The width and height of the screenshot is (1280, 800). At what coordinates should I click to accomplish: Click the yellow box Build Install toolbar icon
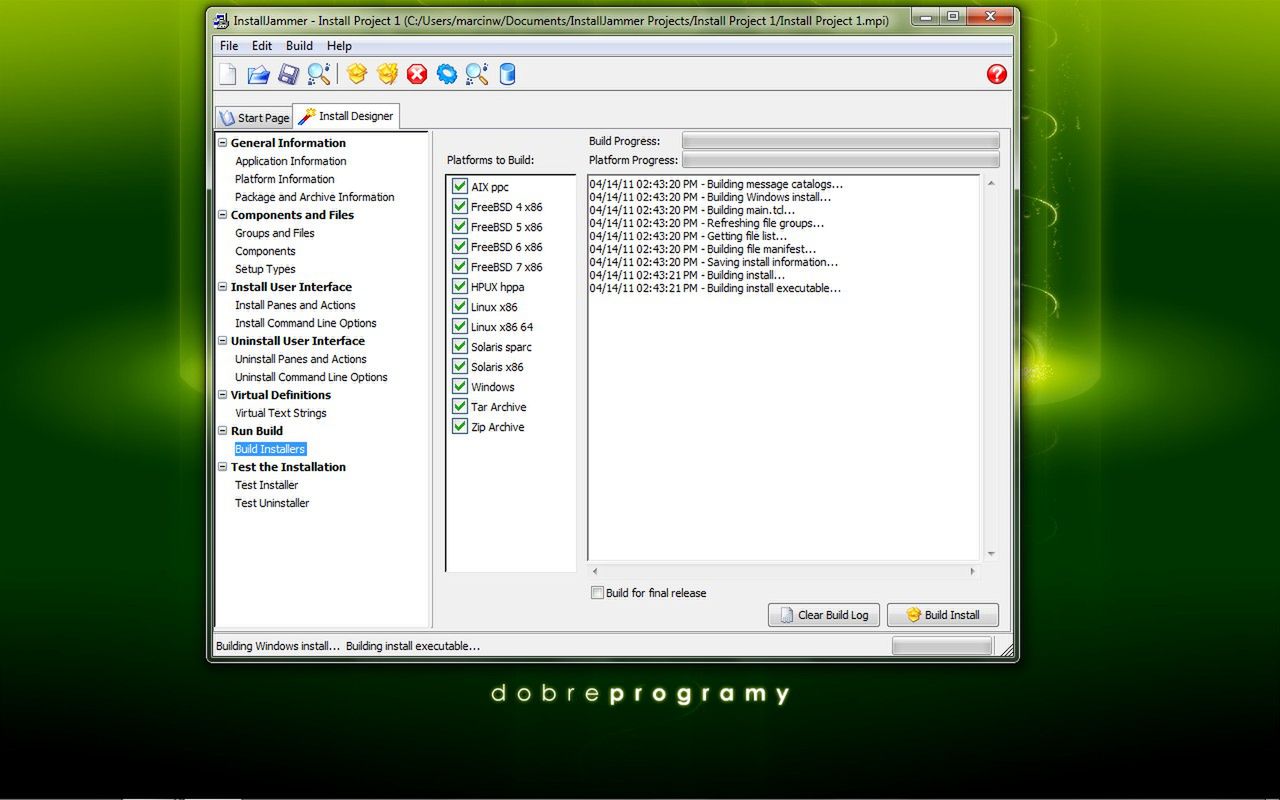357,74
